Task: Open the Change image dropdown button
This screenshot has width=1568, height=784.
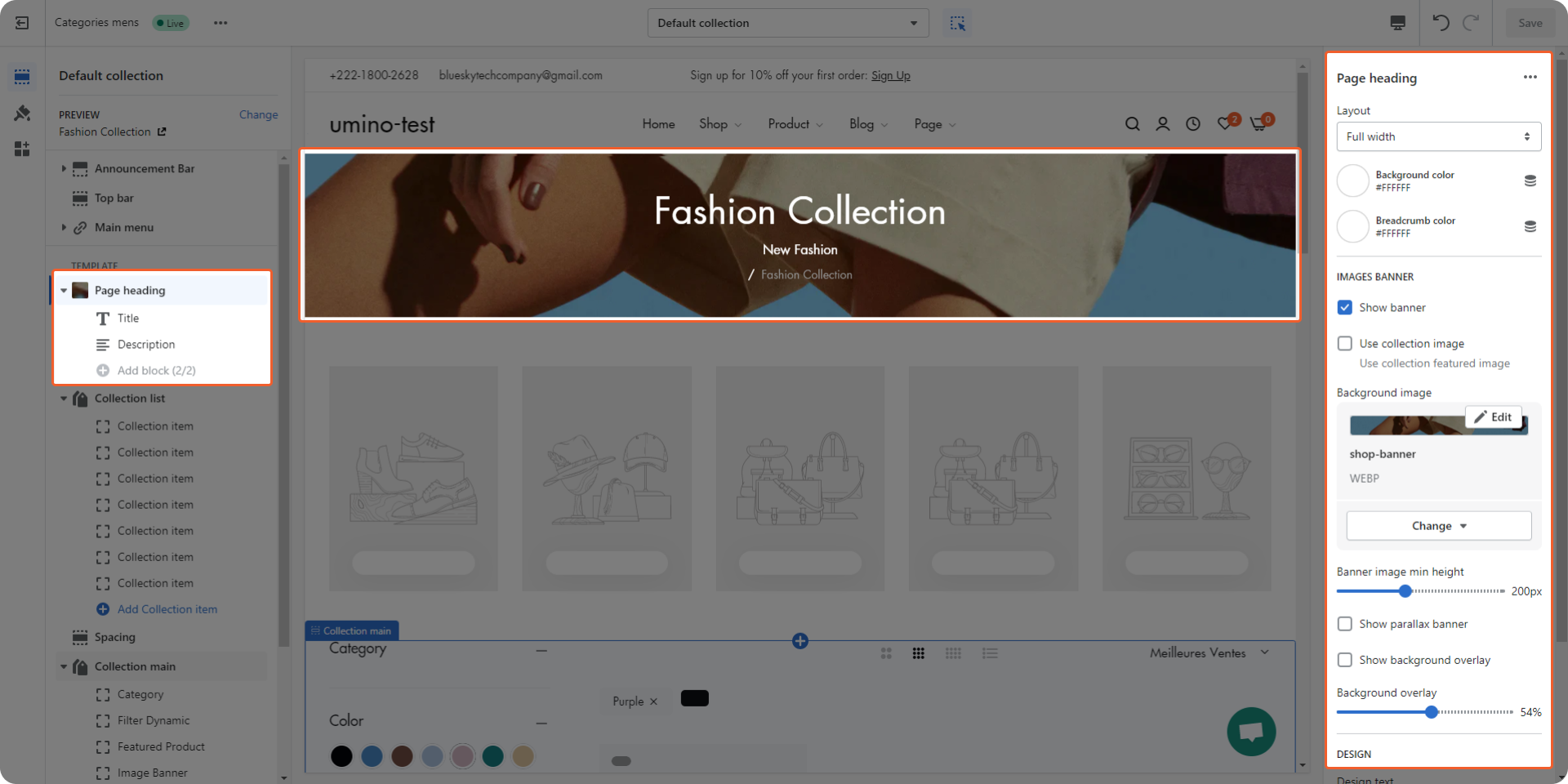Action: 1438,526
